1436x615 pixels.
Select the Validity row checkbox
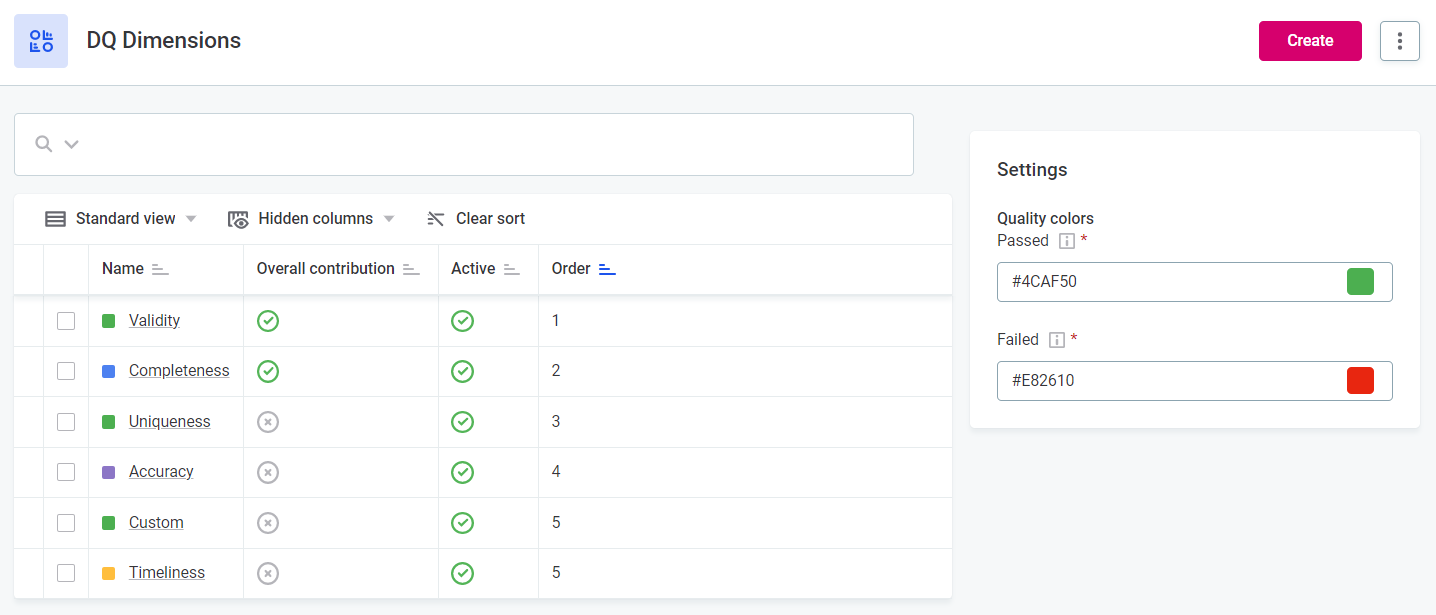pyautogui.click(x=66, y=321)
